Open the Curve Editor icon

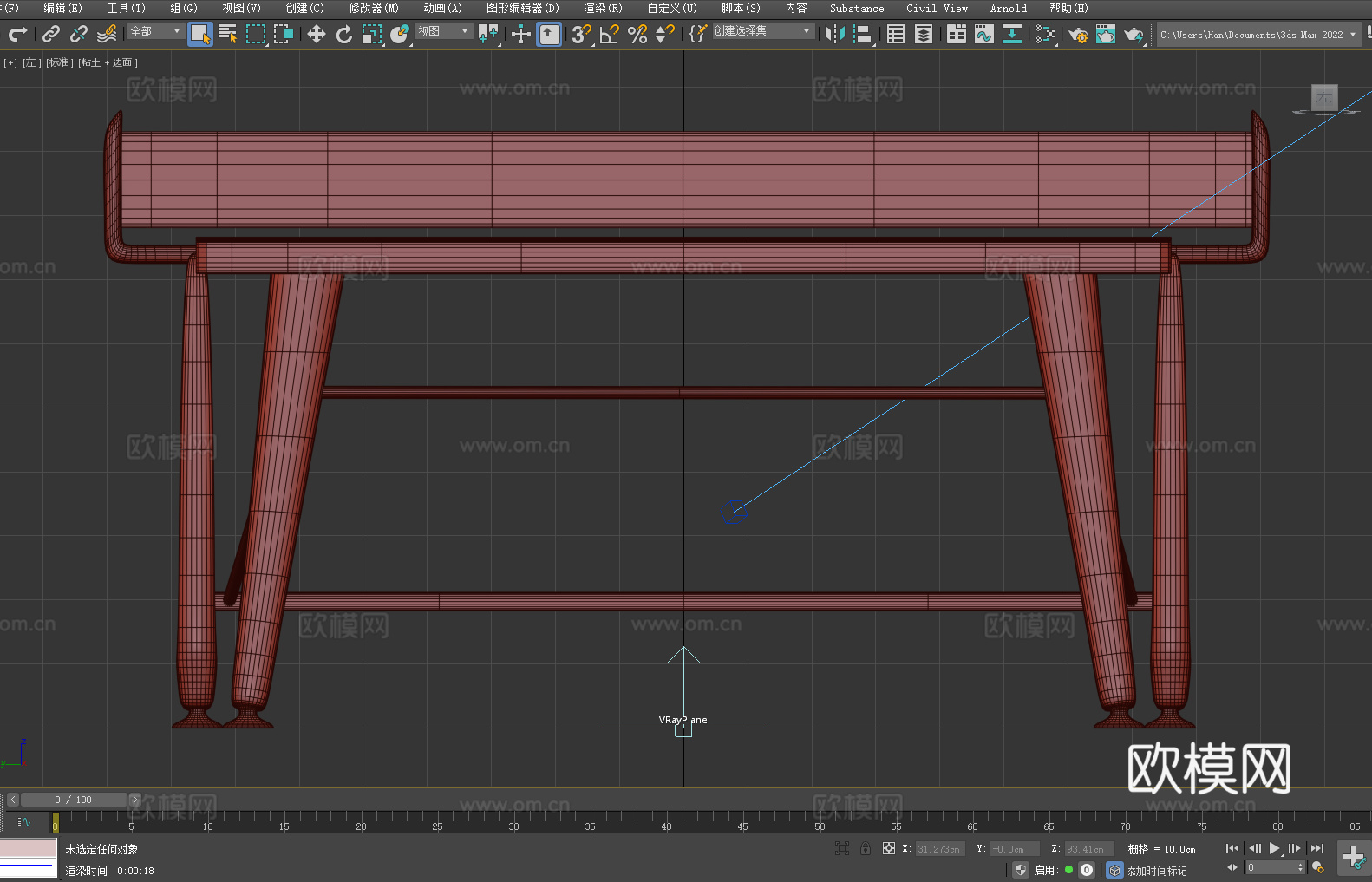(x=983, y=34)
